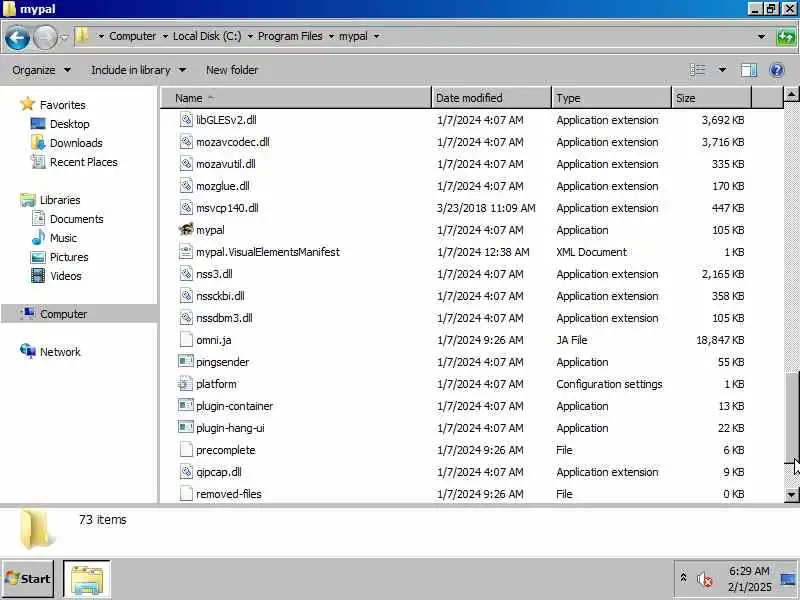Open the Help question mark icon
Screen dimensions: 800x600
coord(777,70)
